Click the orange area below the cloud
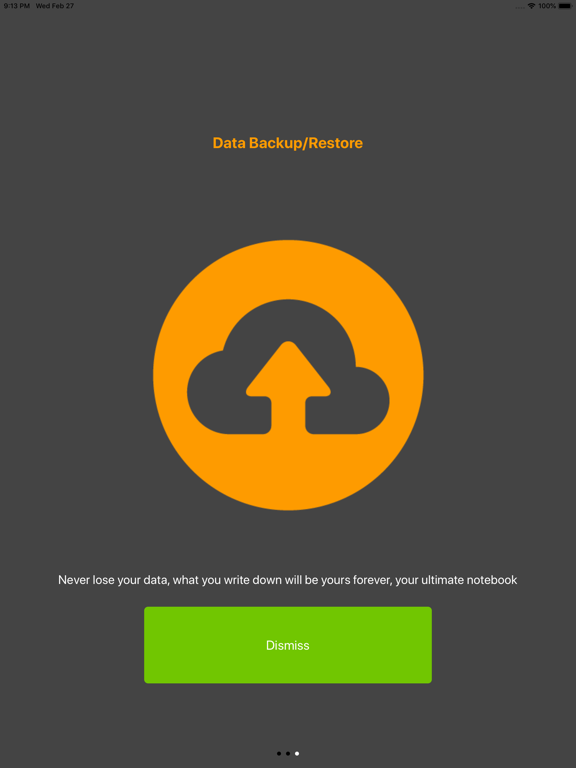 288,470
